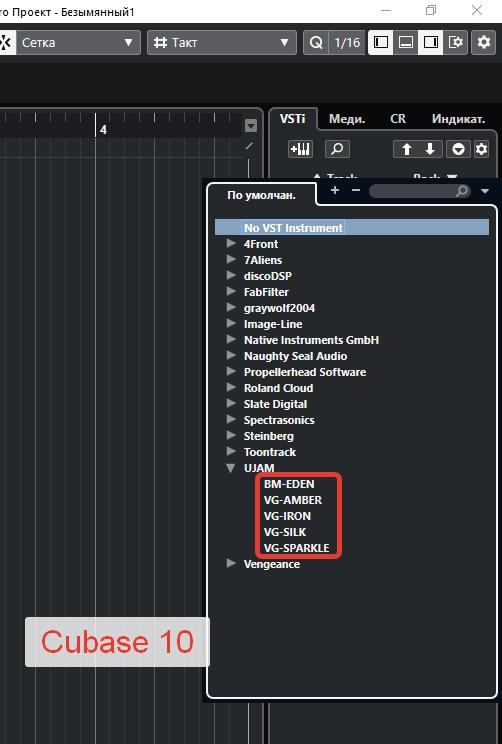Screen dimensions: 502x744
Task: Select the По умолчан. collection tab
Action: [x=261, y=195]
